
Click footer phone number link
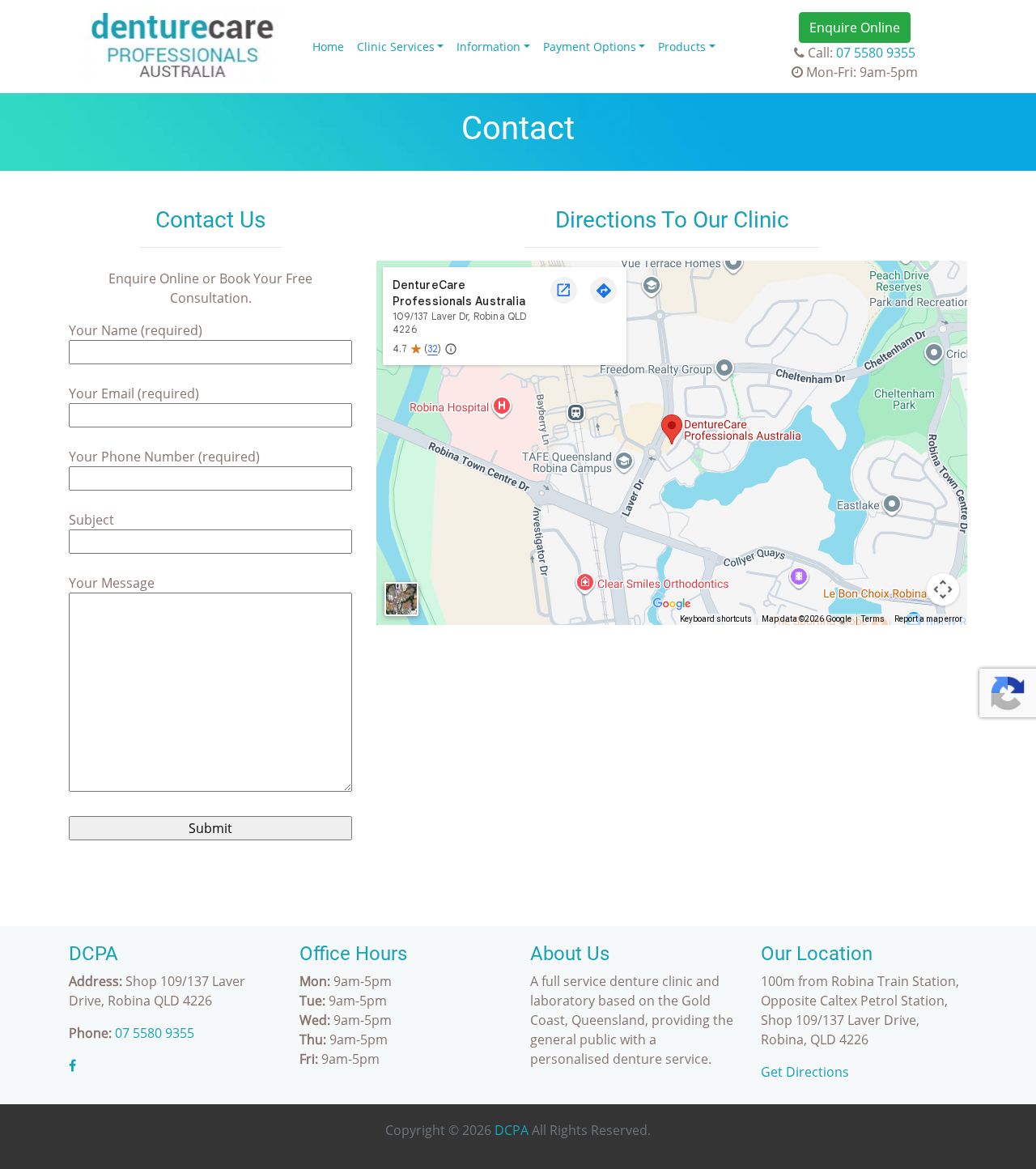(155, 1033)
